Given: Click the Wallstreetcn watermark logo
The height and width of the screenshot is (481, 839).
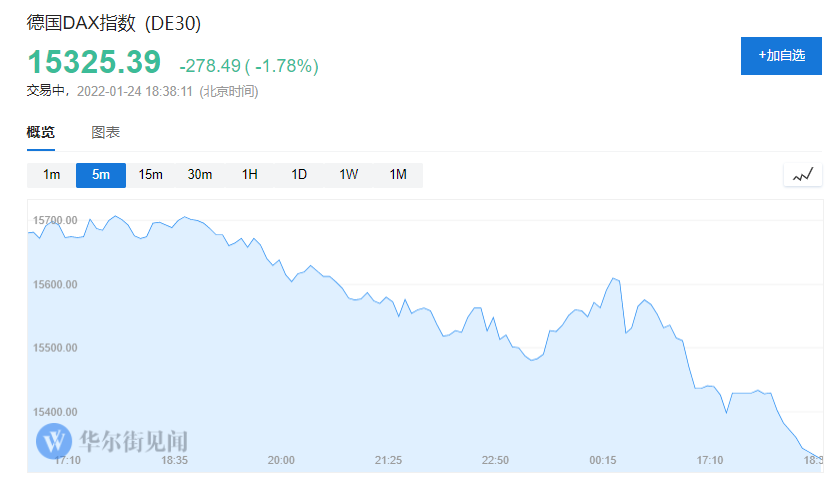Looking at the screenshot, I should pyautogui.click(x=113, y=440).
